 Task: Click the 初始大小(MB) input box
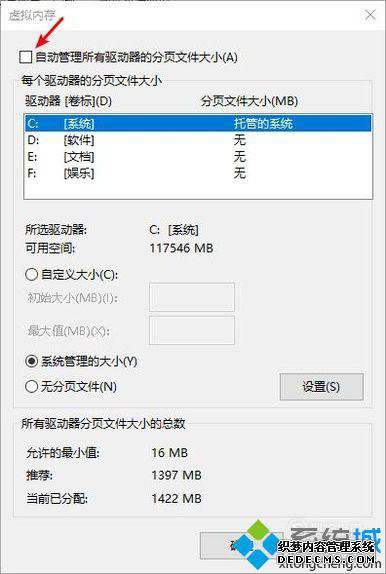tap(192, 297)
